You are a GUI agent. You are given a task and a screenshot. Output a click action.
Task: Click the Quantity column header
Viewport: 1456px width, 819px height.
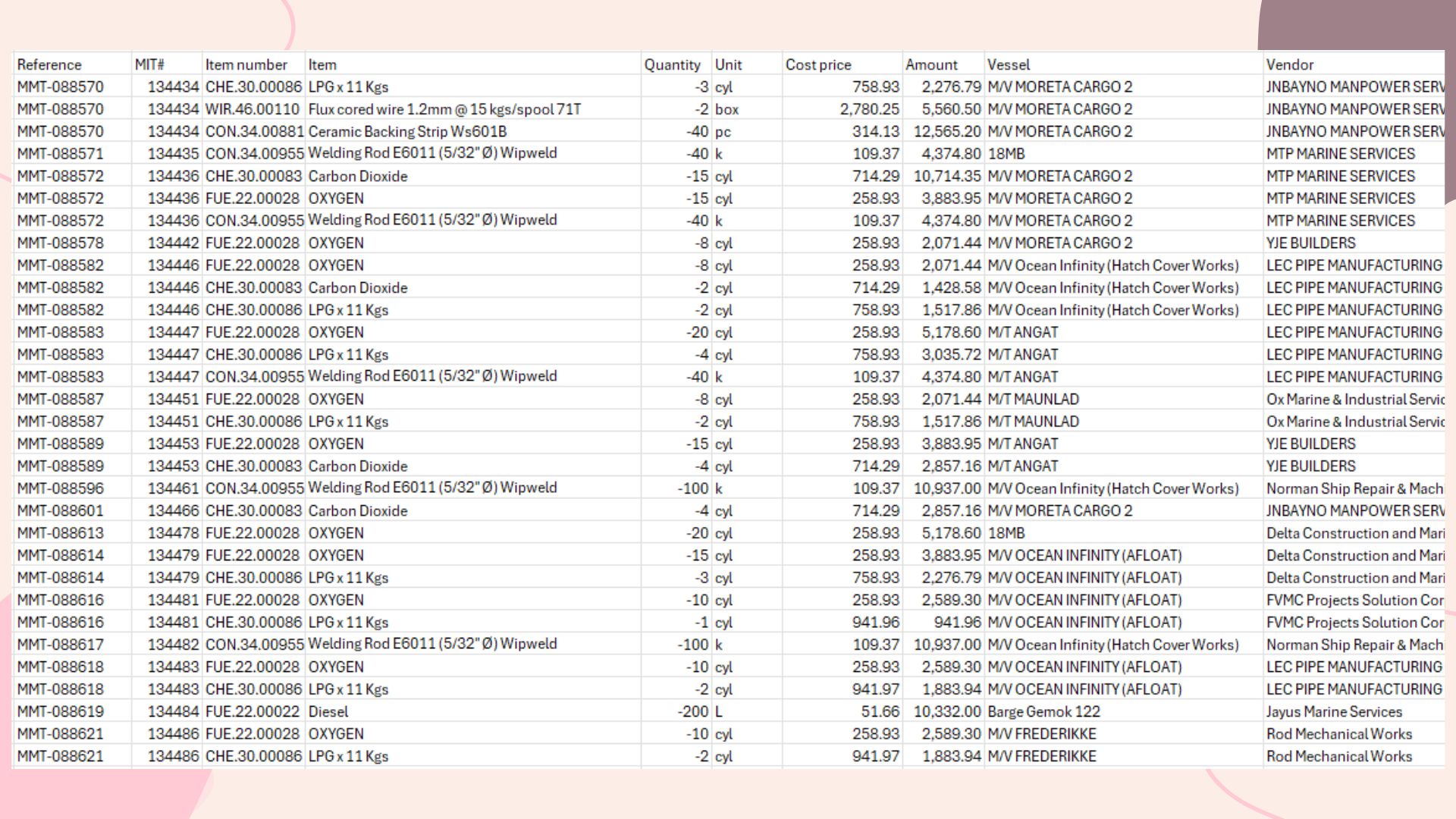pos(672,64)
